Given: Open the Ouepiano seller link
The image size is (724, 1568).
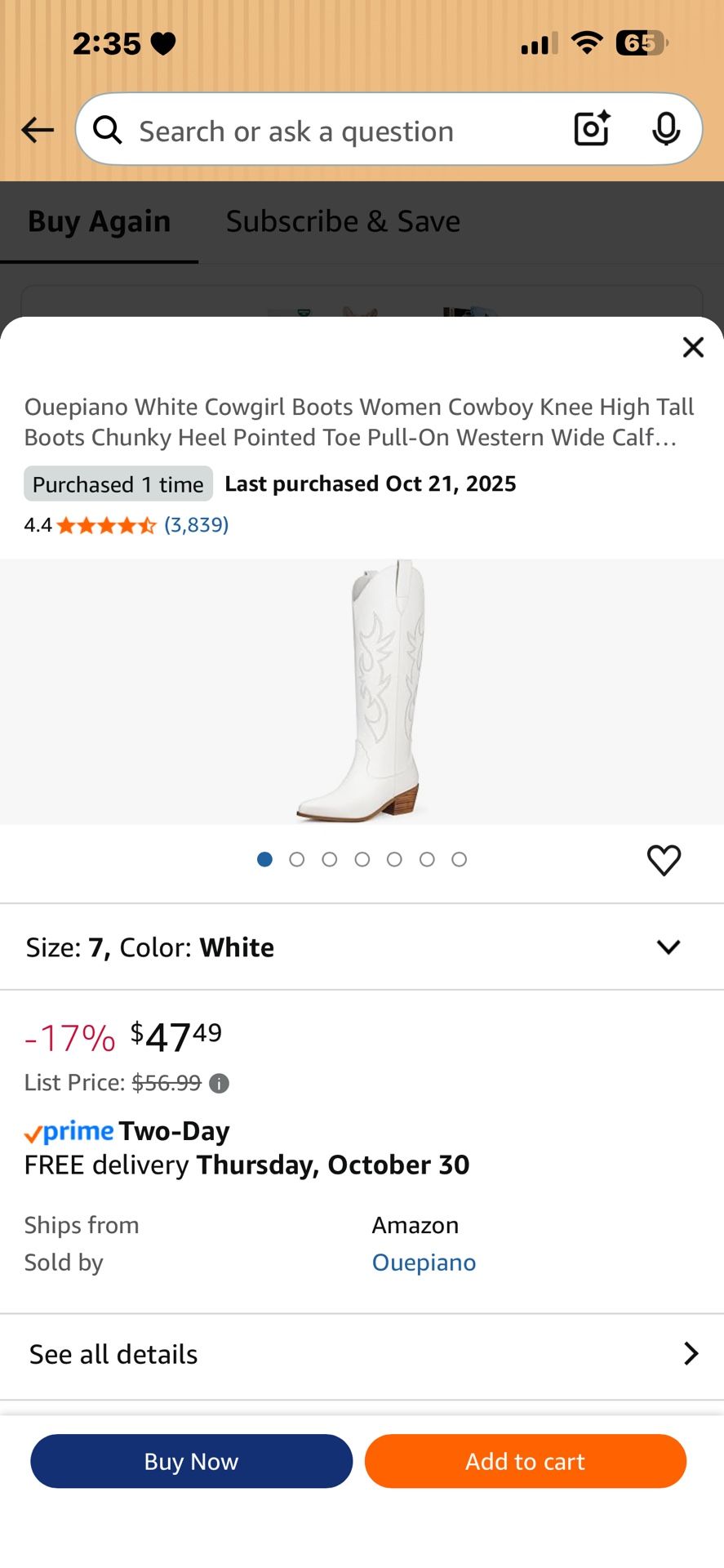Looking at the screenshot, I should point(424,1262).
